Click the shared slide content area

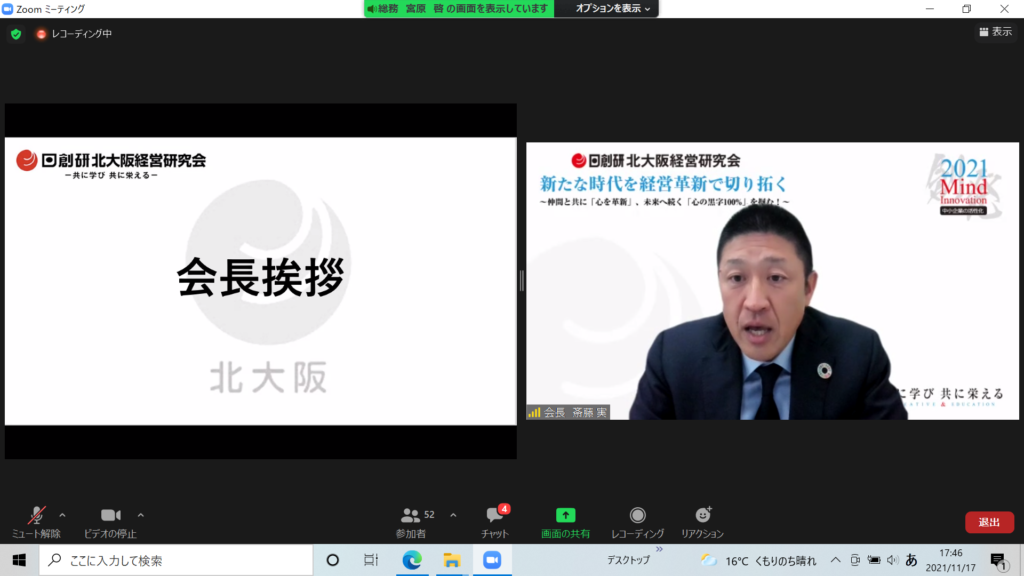[261, 281]
